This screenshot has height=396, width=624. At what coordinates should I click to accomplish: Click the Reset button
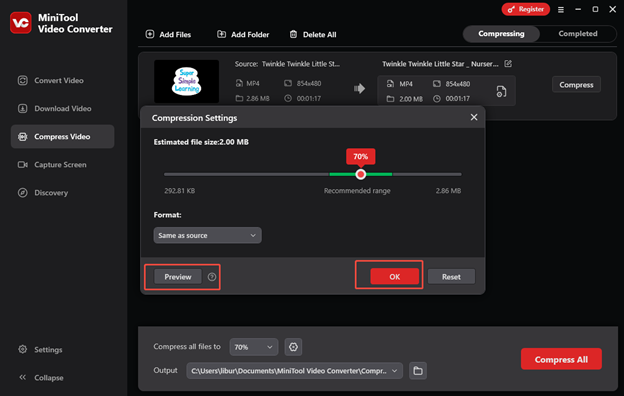click(451, 277)
